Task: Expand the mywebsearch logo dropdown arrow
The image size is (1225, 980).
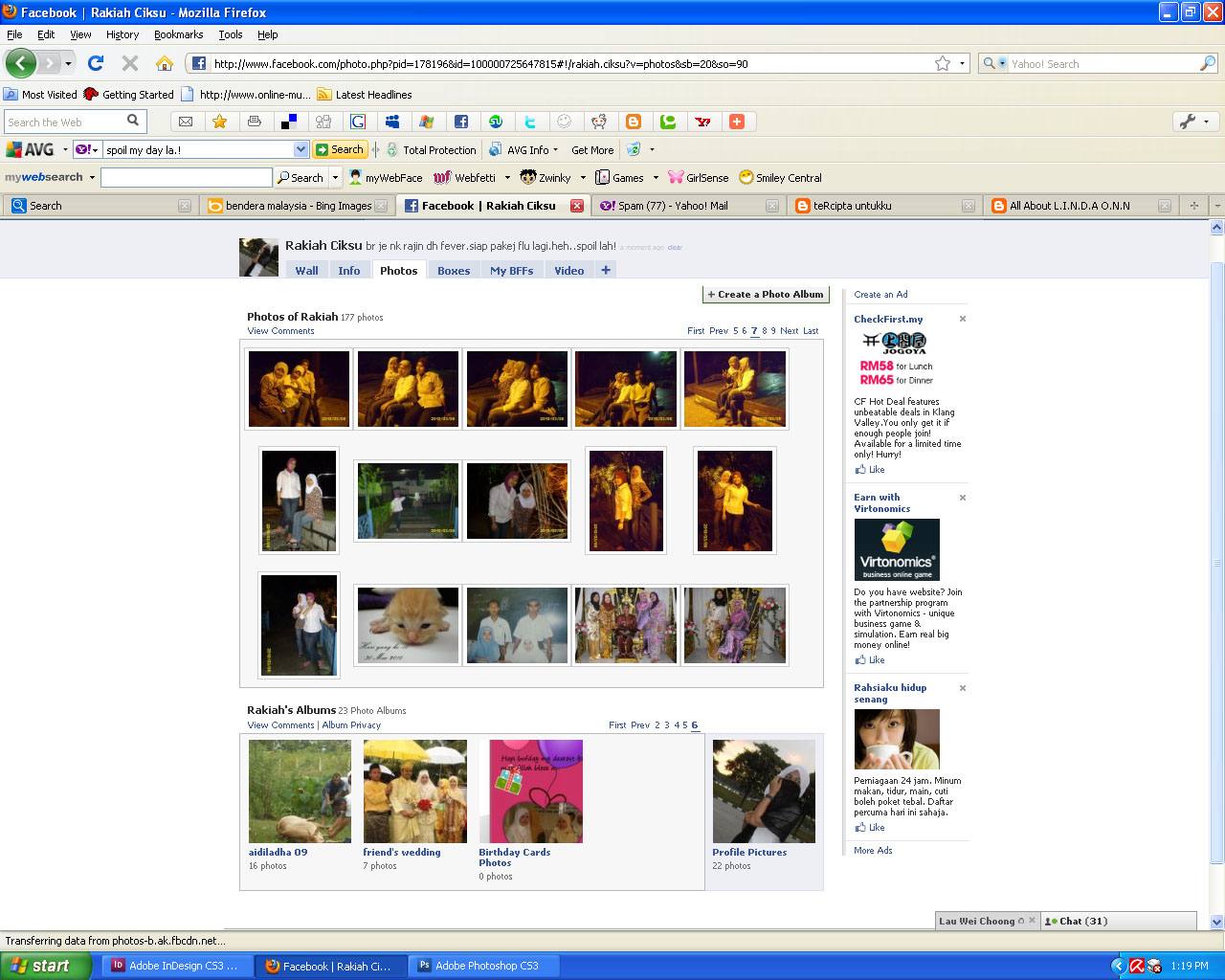Action: pyautogui.click(x=92, y=178)
